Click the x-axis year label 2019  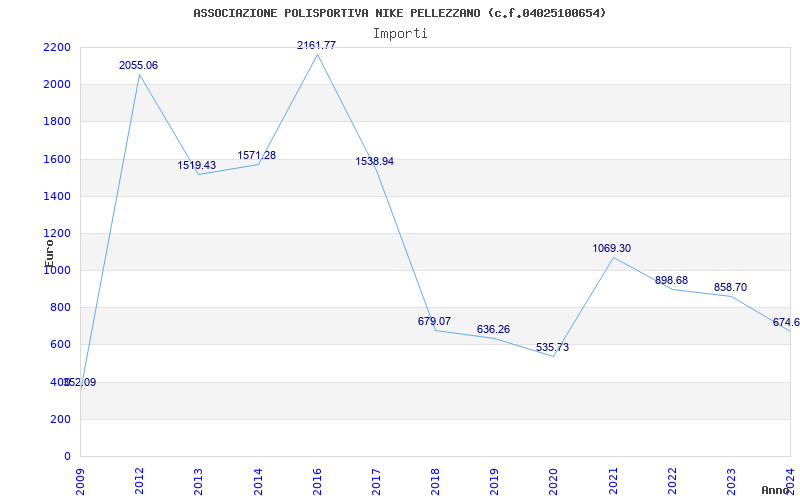[x=495, y=482]
